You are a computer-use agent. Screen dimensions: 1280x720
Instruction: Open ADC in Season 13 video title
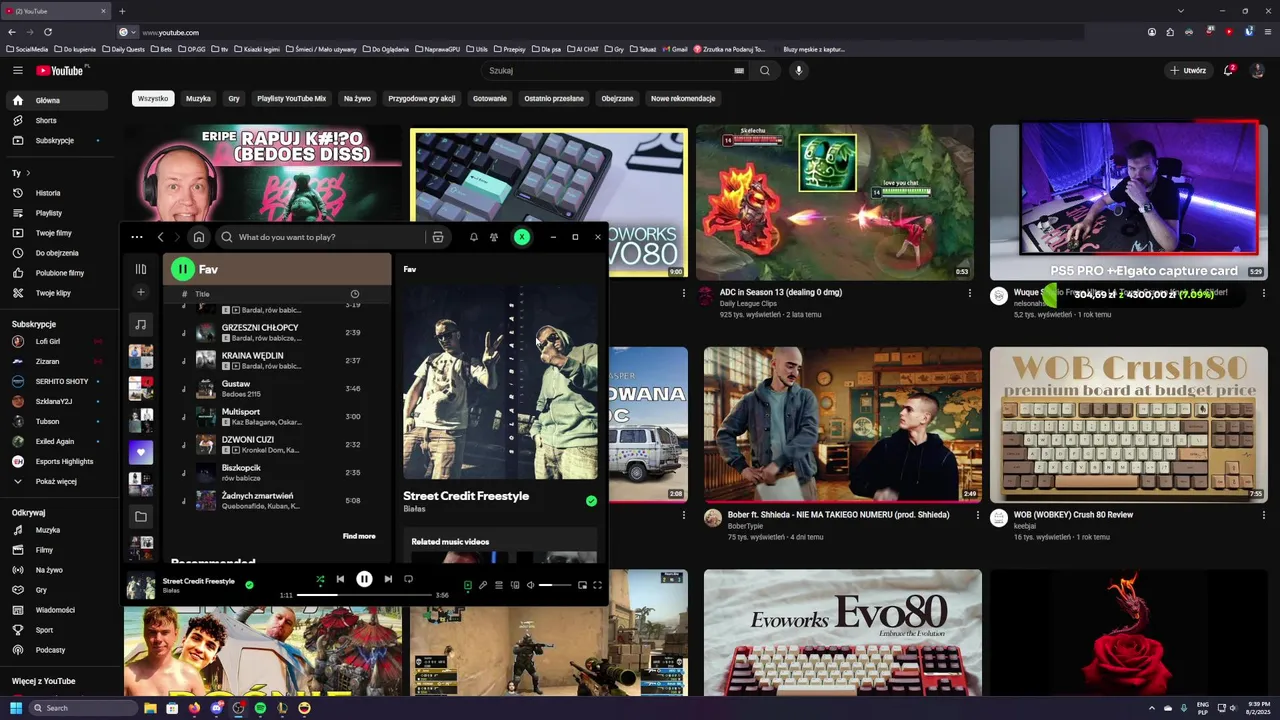pos(781,293)
